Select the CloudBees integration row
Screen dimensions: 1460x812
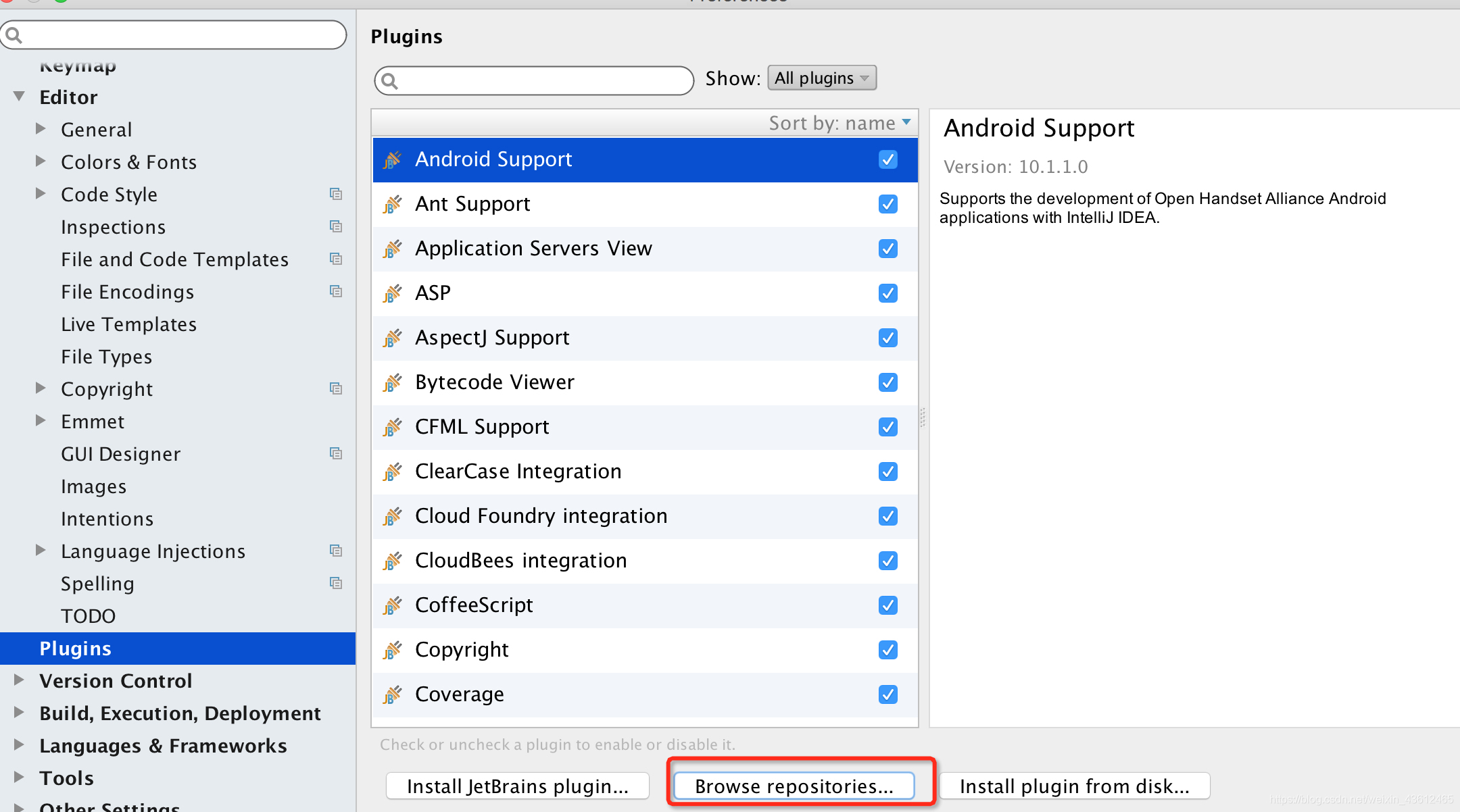click(x=645, y=561)
